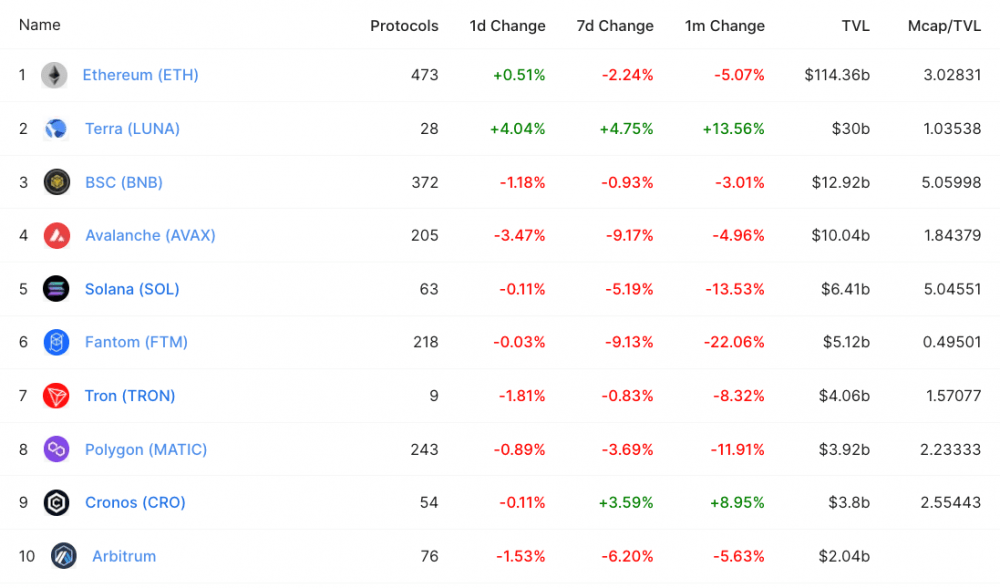Sort by 7d Change column header
Viewport: 1000px width, 588px height.
pyautogui.click(x=615, y=26)
